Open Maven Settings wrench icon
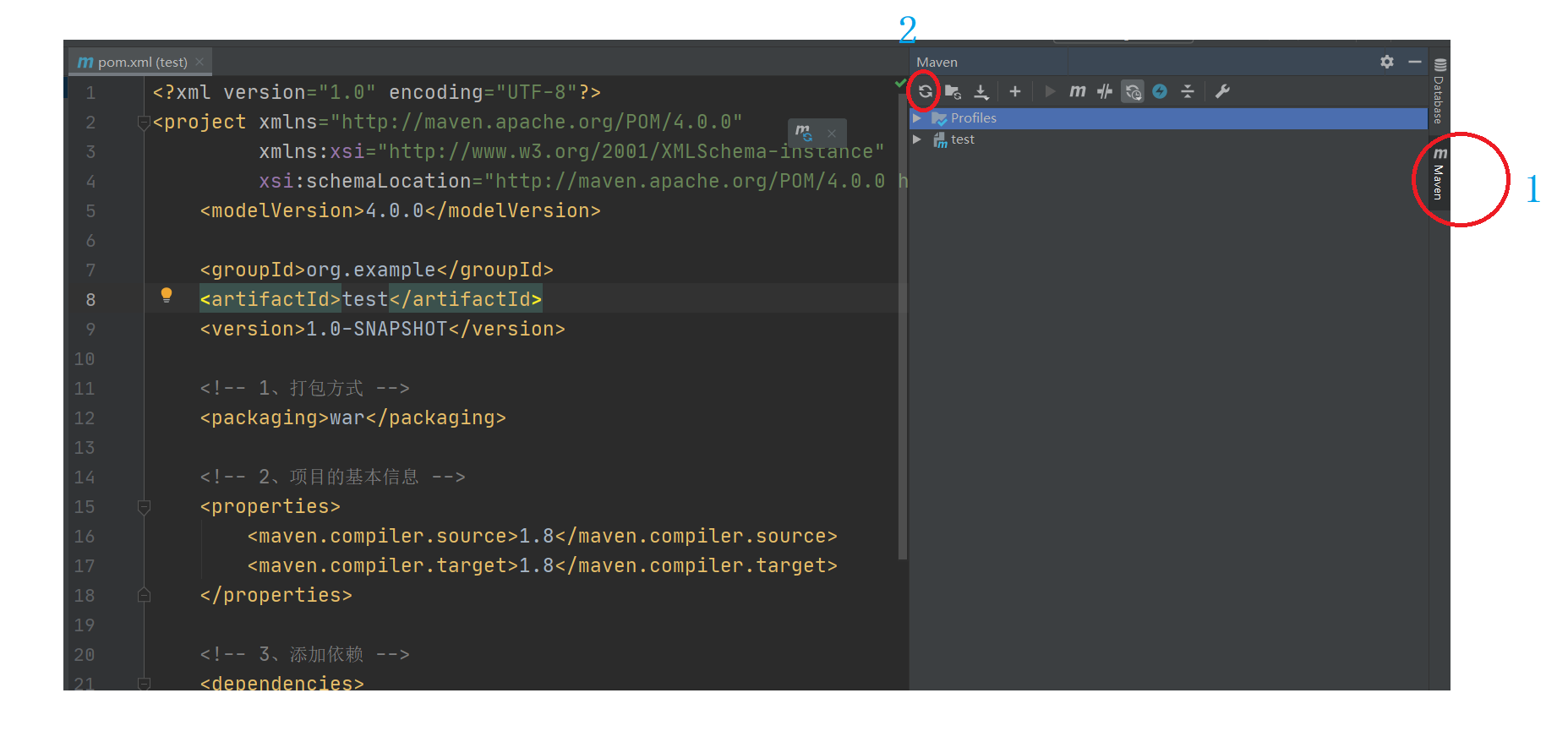Screen dimensions: 1568x753 1222,91
